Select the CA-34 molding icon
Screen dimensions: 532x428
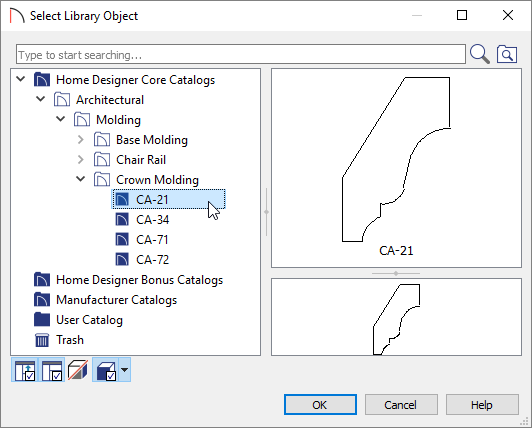122,220
